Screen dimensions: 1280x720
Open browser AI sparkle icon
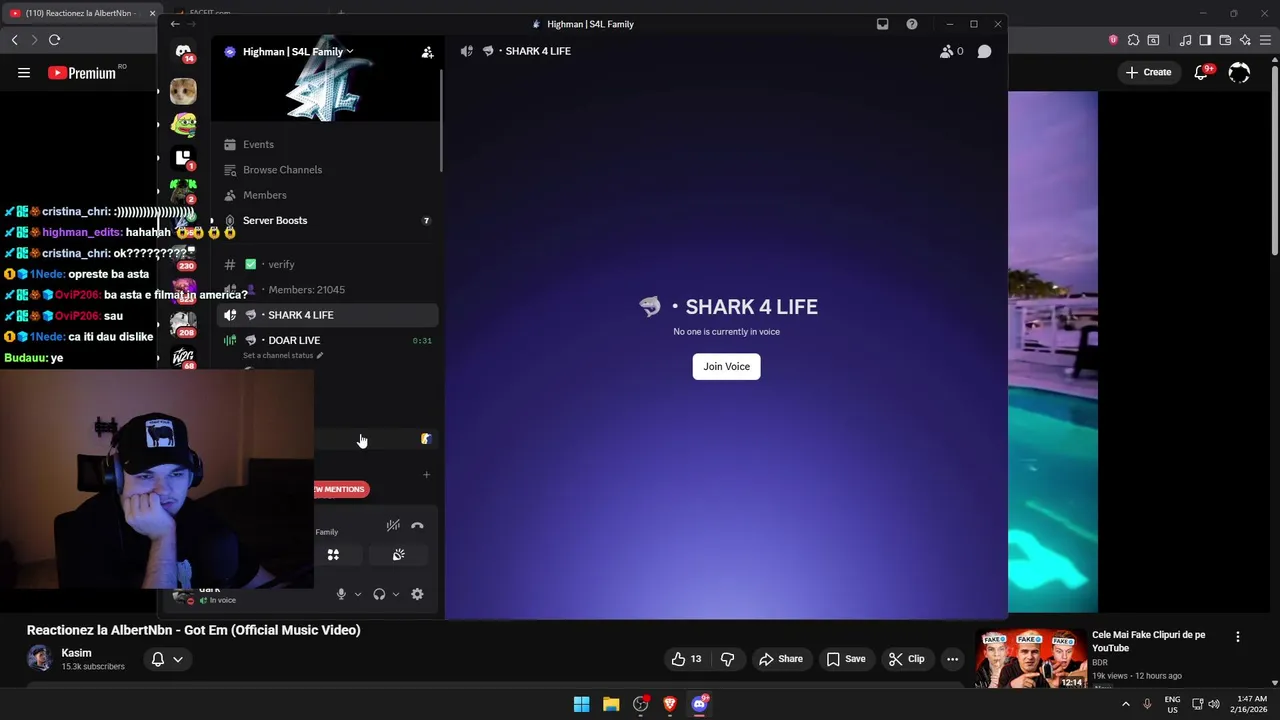point(1245,40)
